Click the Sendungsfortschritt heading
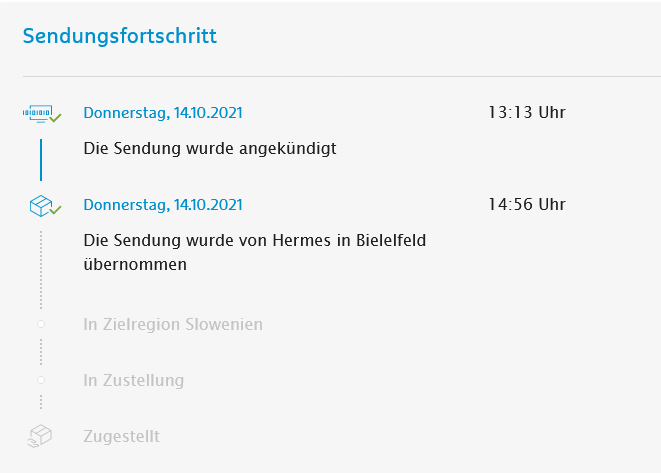The height and width of the screenshot is (473, 661). tap(120, 37)
